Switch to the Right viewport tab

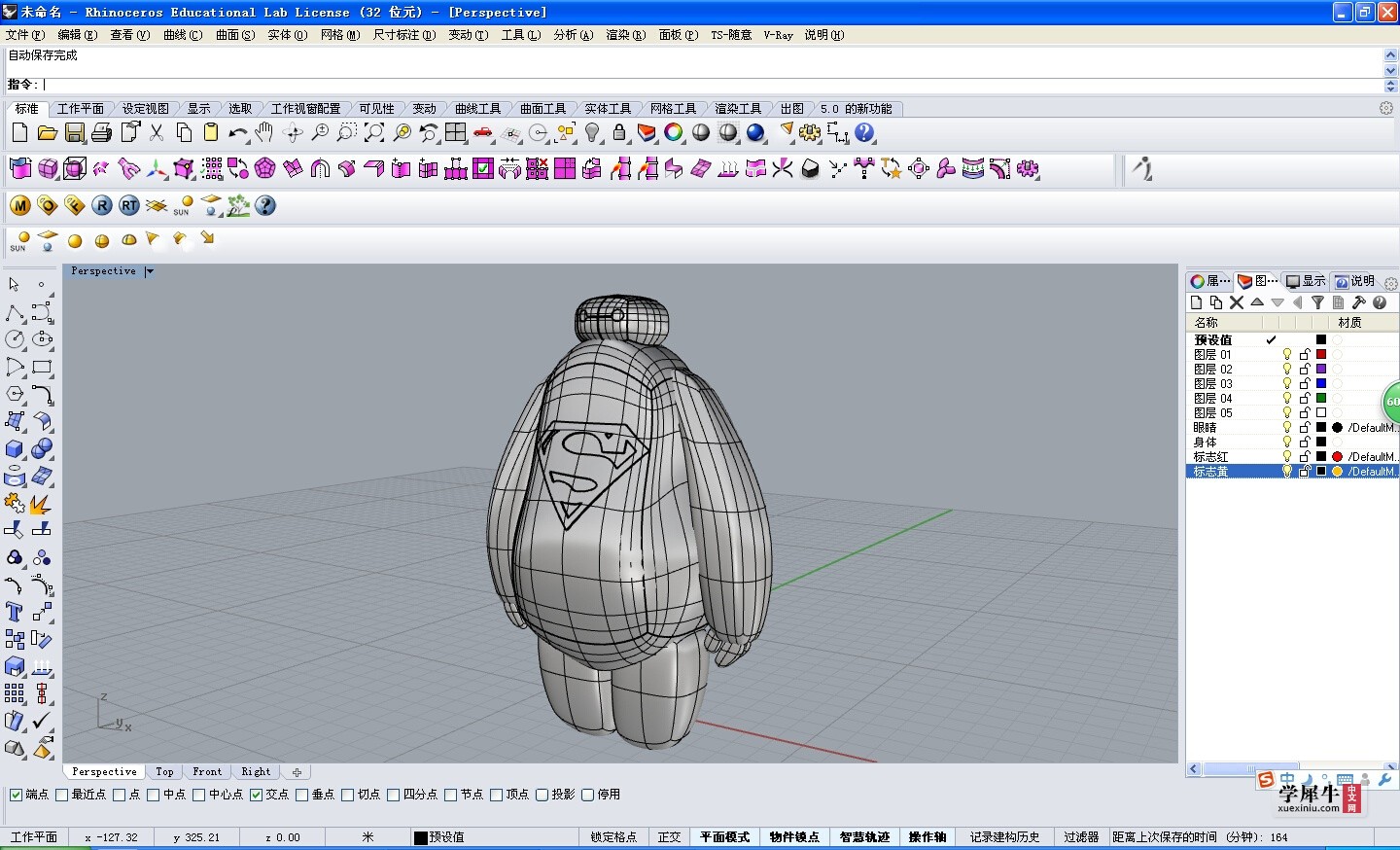(x=256, y=772)
